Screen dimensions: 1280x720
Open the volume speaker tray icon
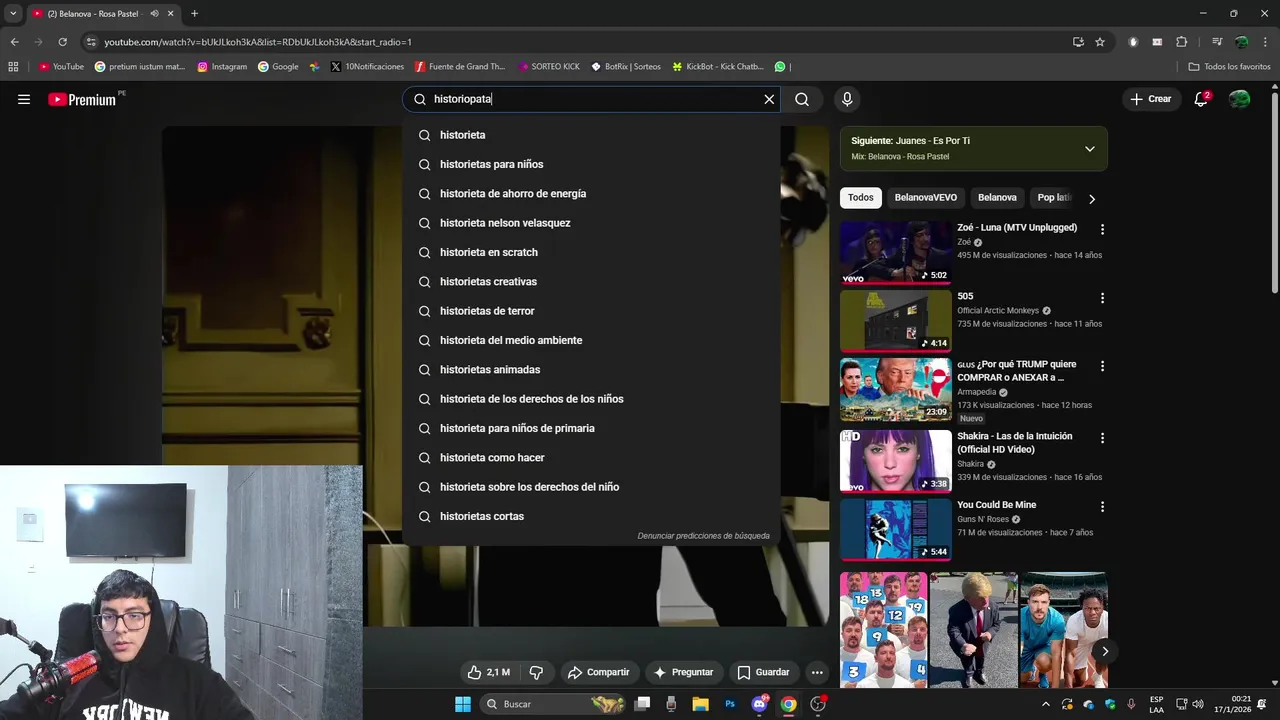(x=1198, y=704)
